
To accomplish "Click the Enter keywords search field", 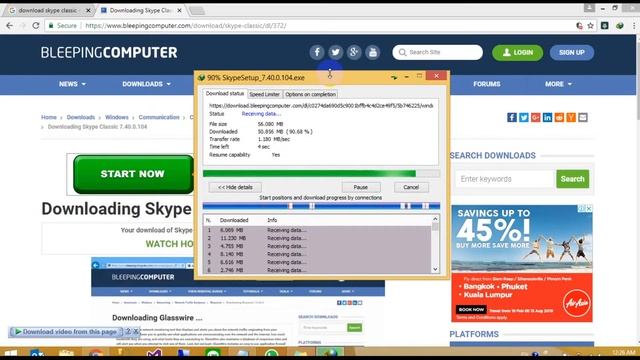I will tap(505, 179).
